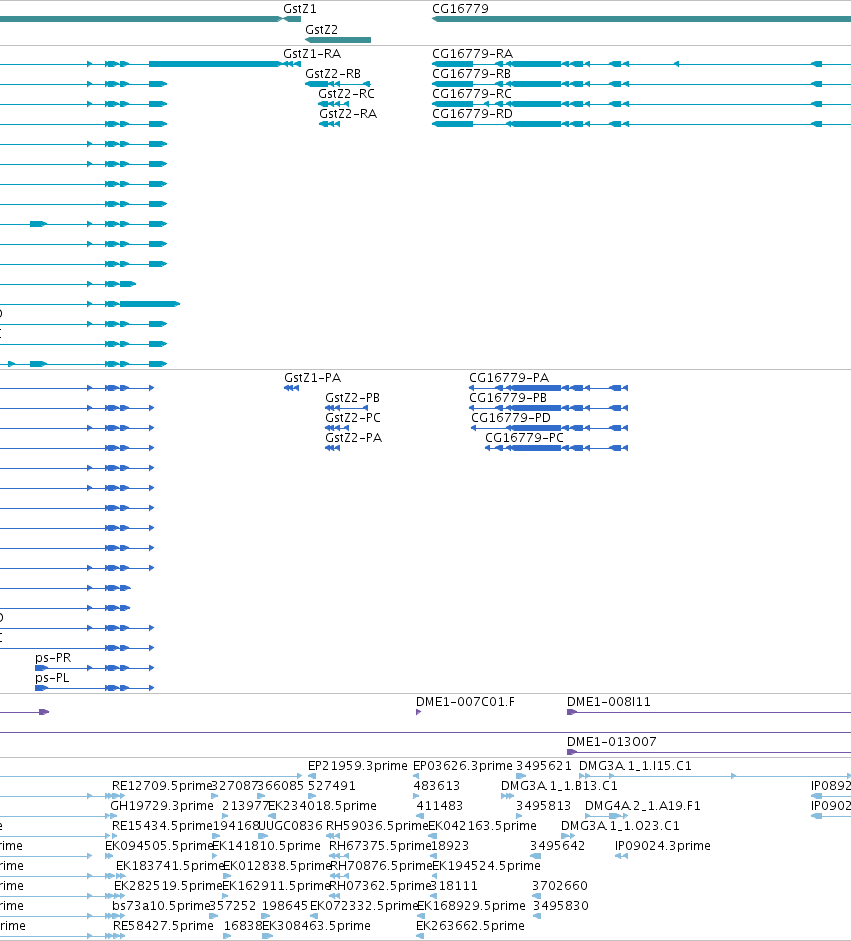The image size is (851, 941).
Task: Choose protein GstZ2-PC label
Action: 353,418
